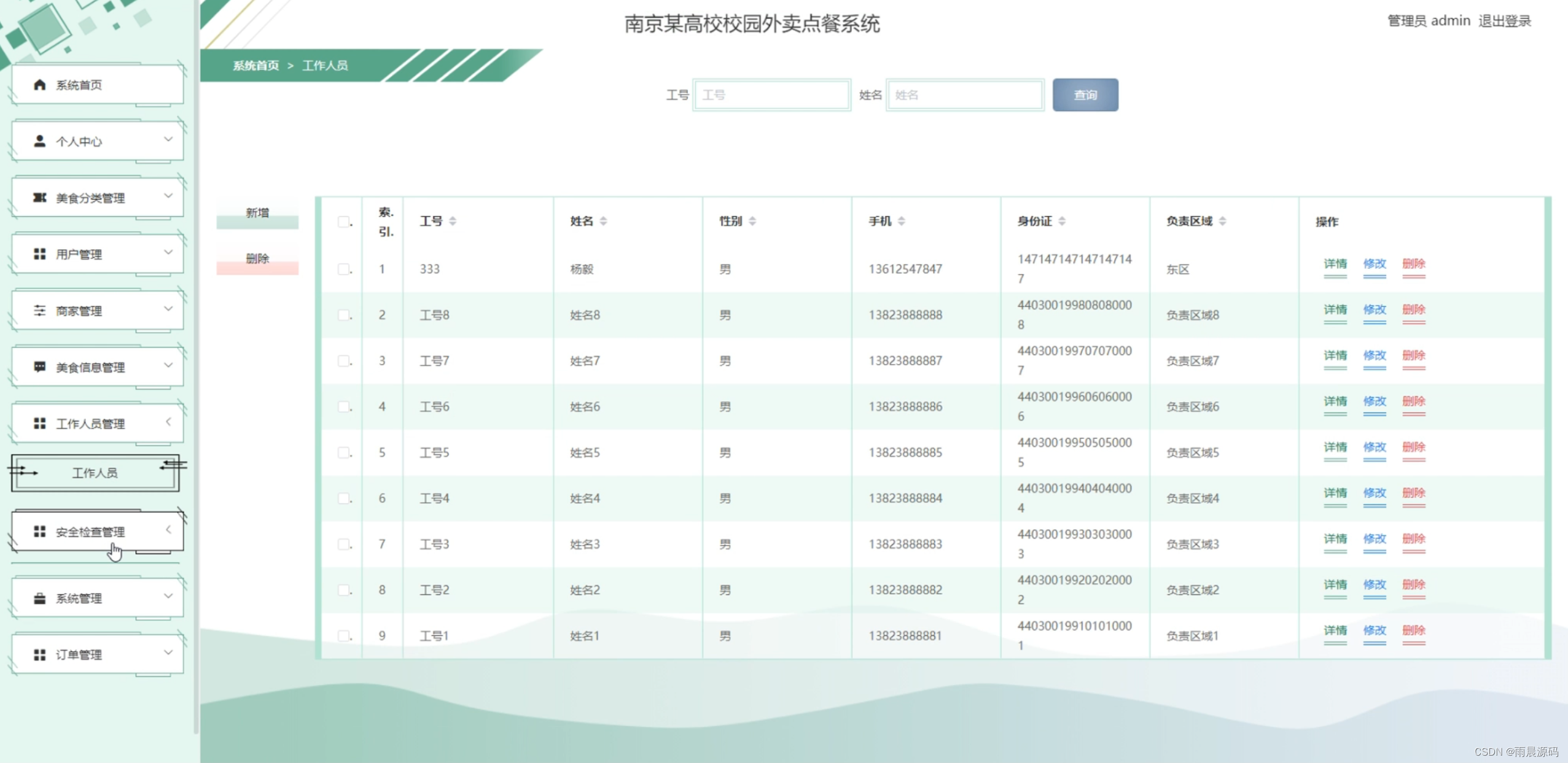The height and width of the screenshot is (763, 1568).
Task: Sort table by 身份证 column arrows
Action: click(x=1062, y=221)
